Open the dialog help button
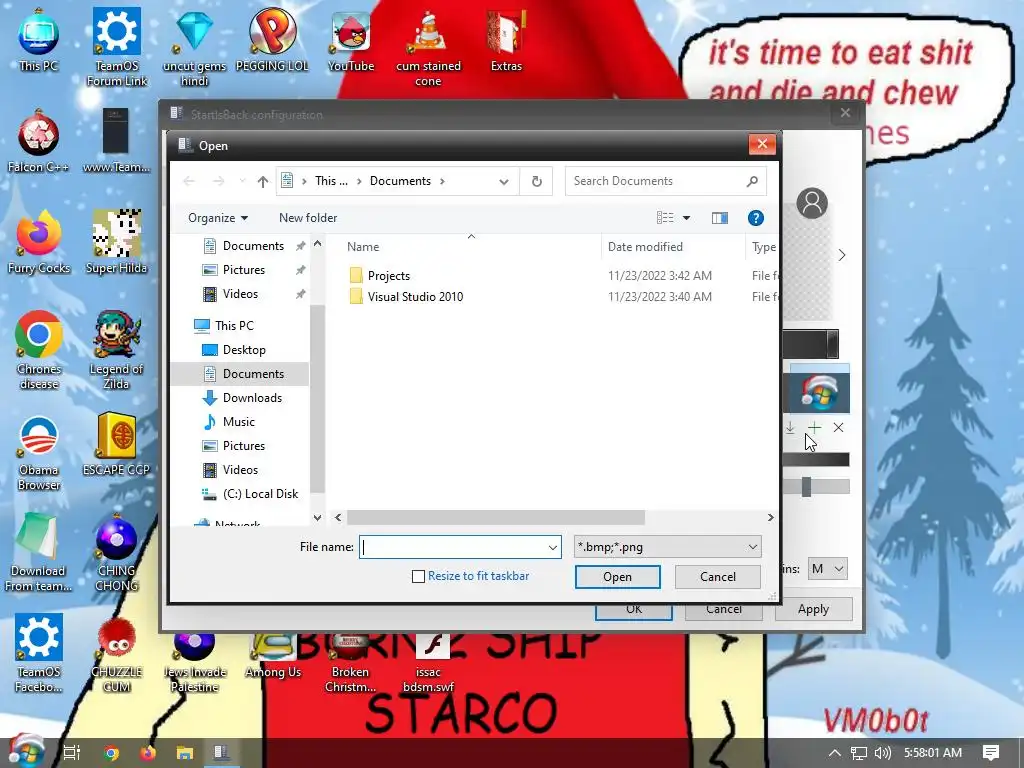Screen dimensions: 1024x768 [x=756, y=218]
